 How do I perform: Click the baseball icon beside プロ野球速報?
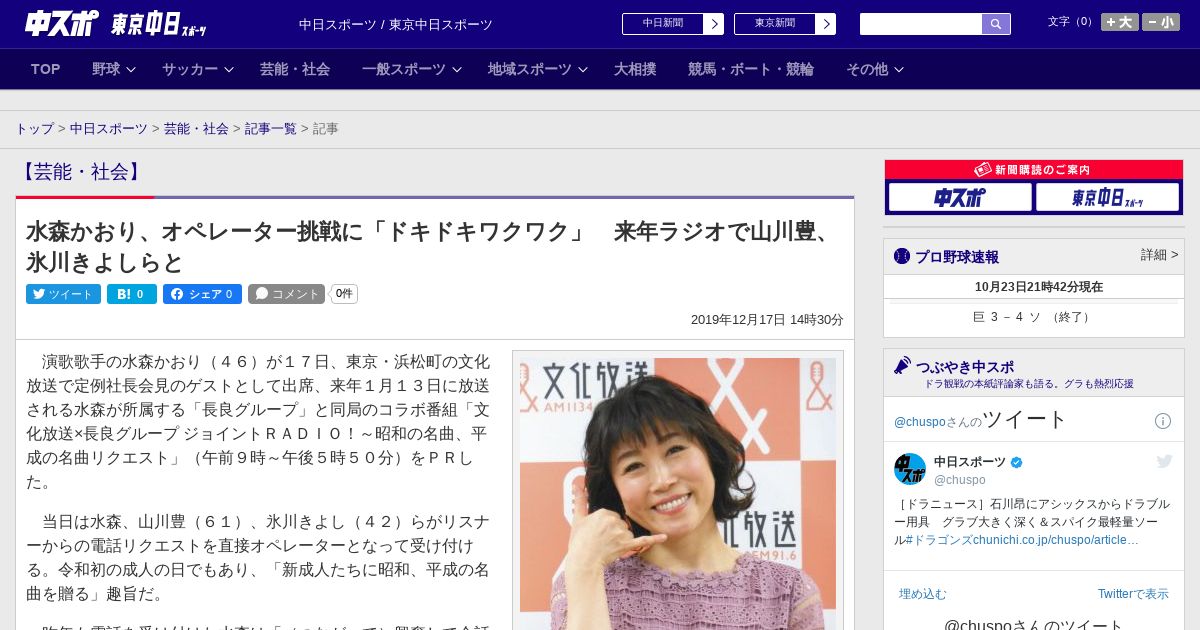(902, 256)
